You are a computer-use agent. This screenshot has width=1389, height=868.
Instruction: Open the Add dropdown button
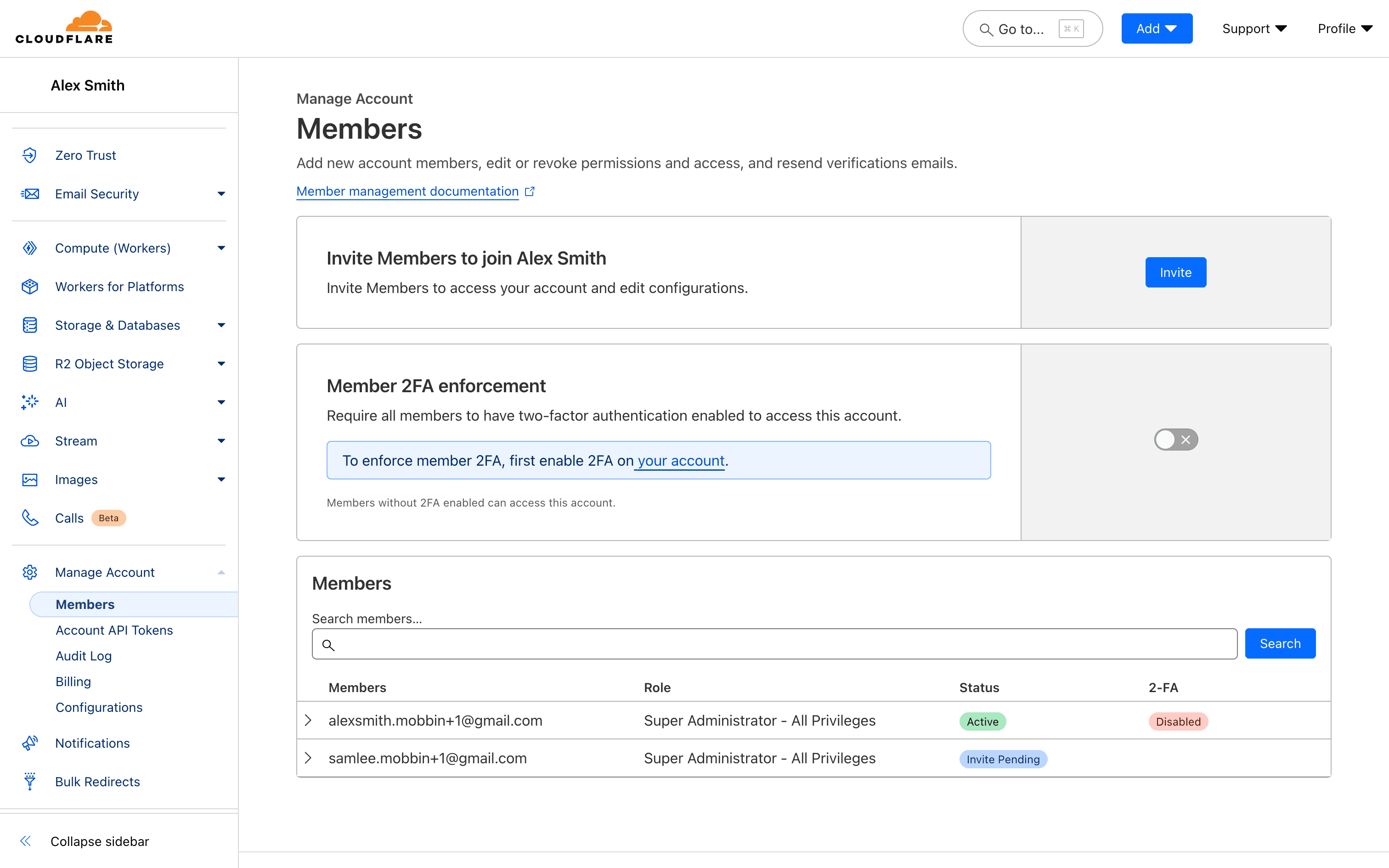coord(1157,28)
